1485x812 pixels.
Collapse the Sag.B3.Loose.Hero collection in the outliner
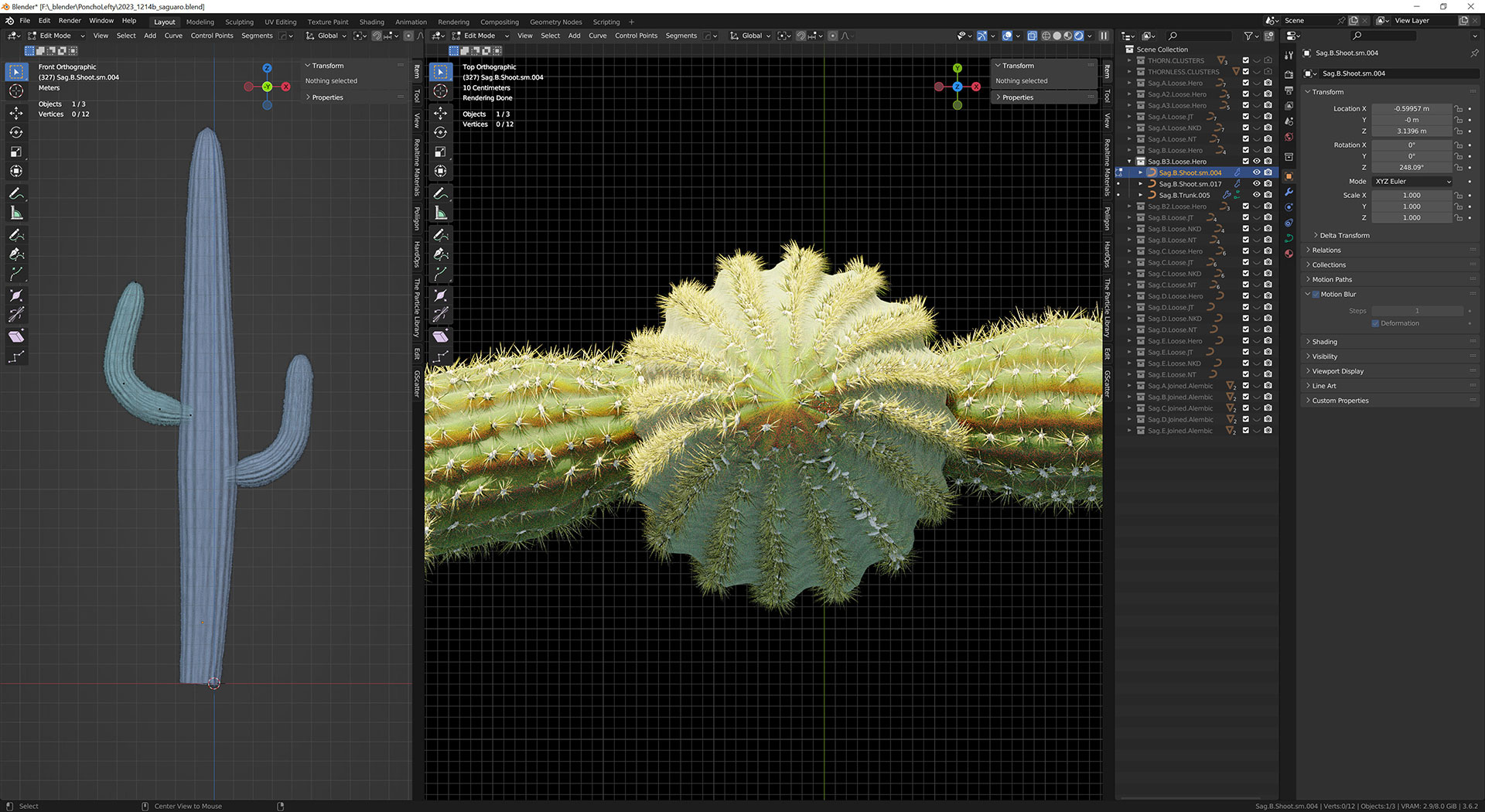point(1129,162)
